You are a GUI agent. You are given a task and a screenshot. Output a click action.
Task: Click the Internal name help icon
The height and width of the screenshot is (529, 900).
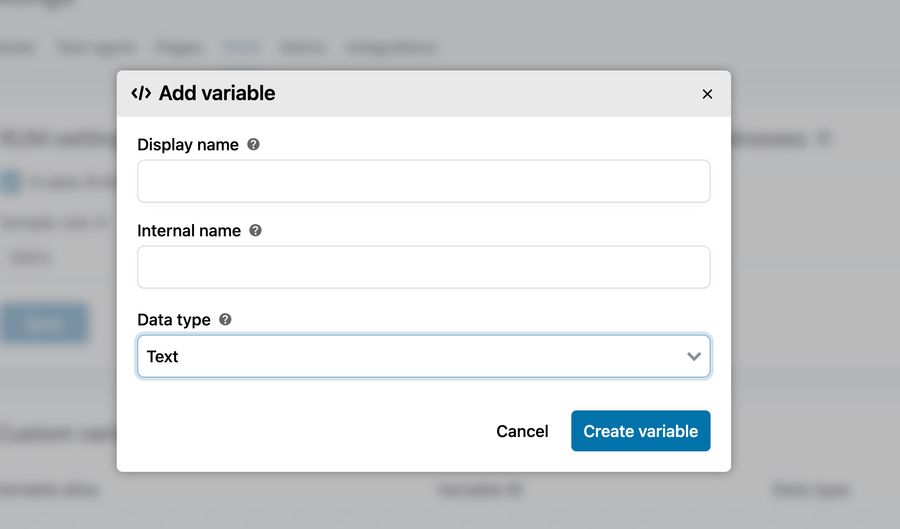255,231
